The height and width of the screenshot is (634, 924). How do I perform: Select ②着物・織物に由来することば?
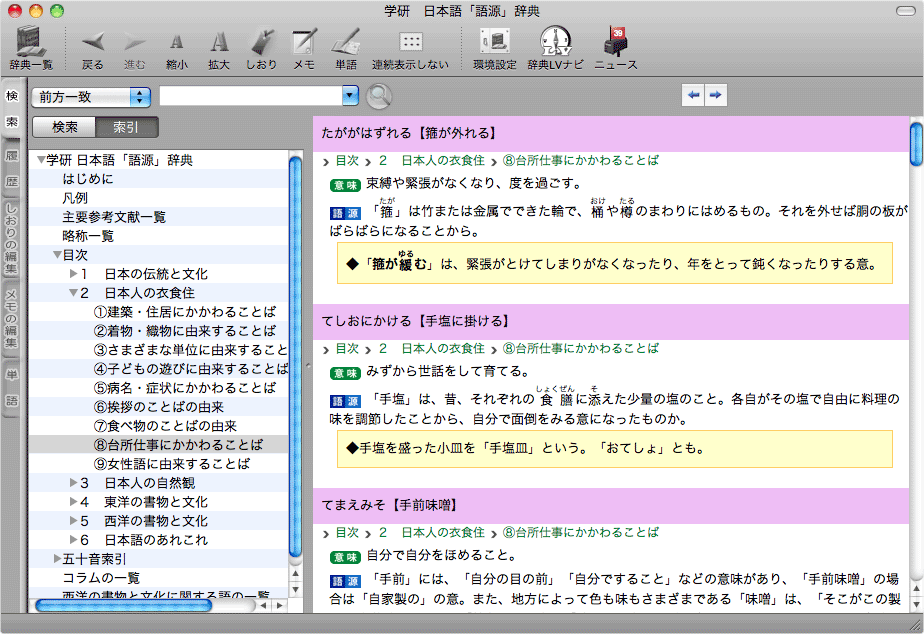(x=184, y=331)
